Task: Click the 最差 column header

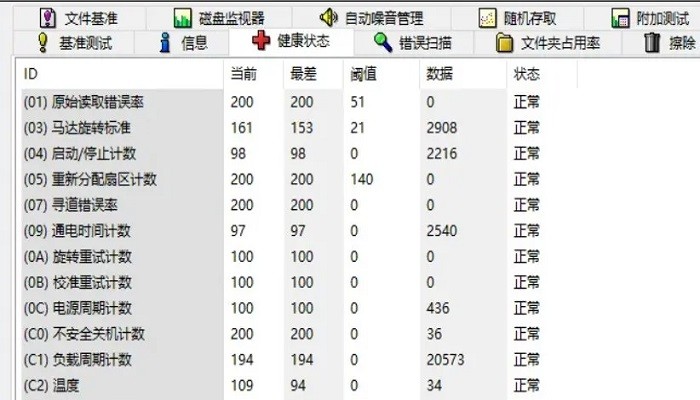Action: [x=313, y=74]
